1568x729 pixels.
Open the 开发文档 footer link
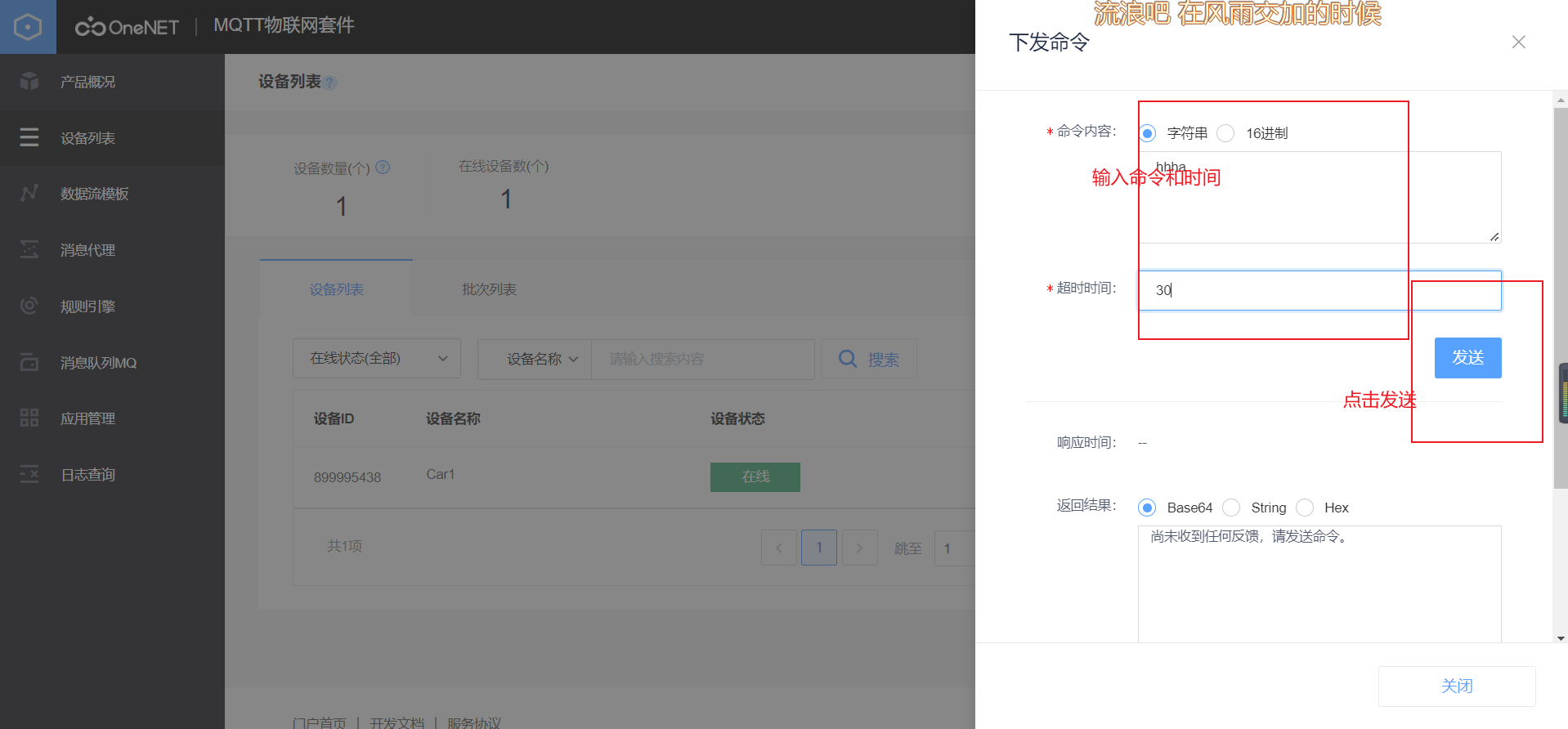[397, 722]
